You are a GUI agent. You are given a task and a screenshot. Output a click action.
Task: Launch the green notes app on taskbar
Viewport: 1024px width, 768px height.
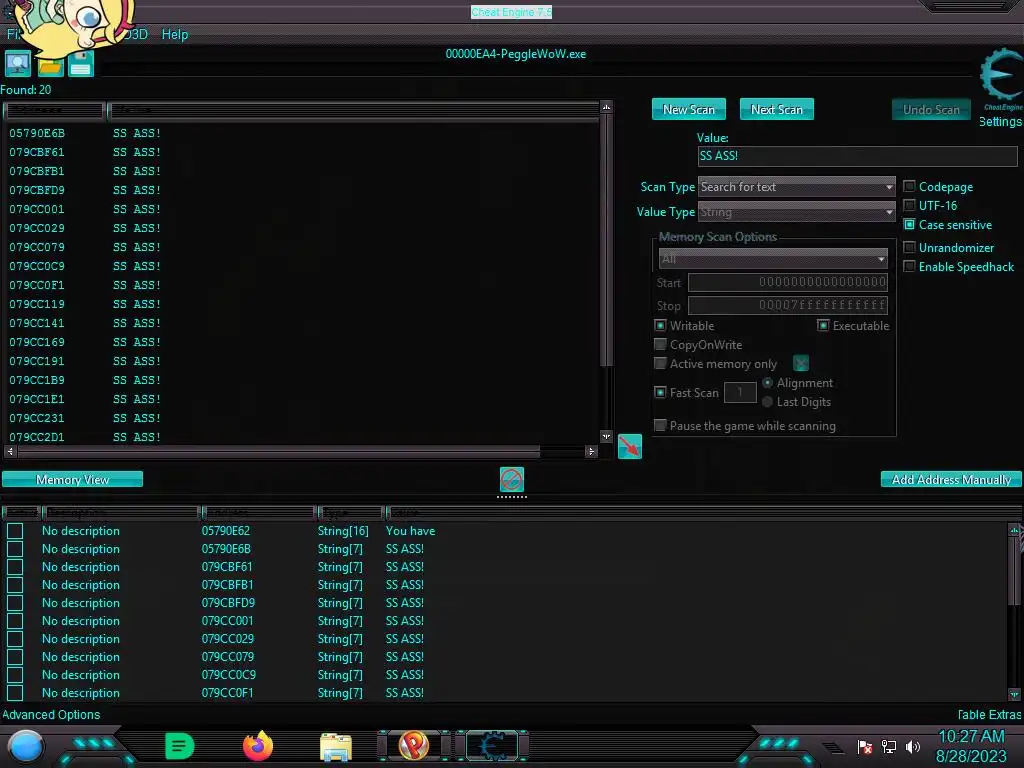click(x=179, y=746)
